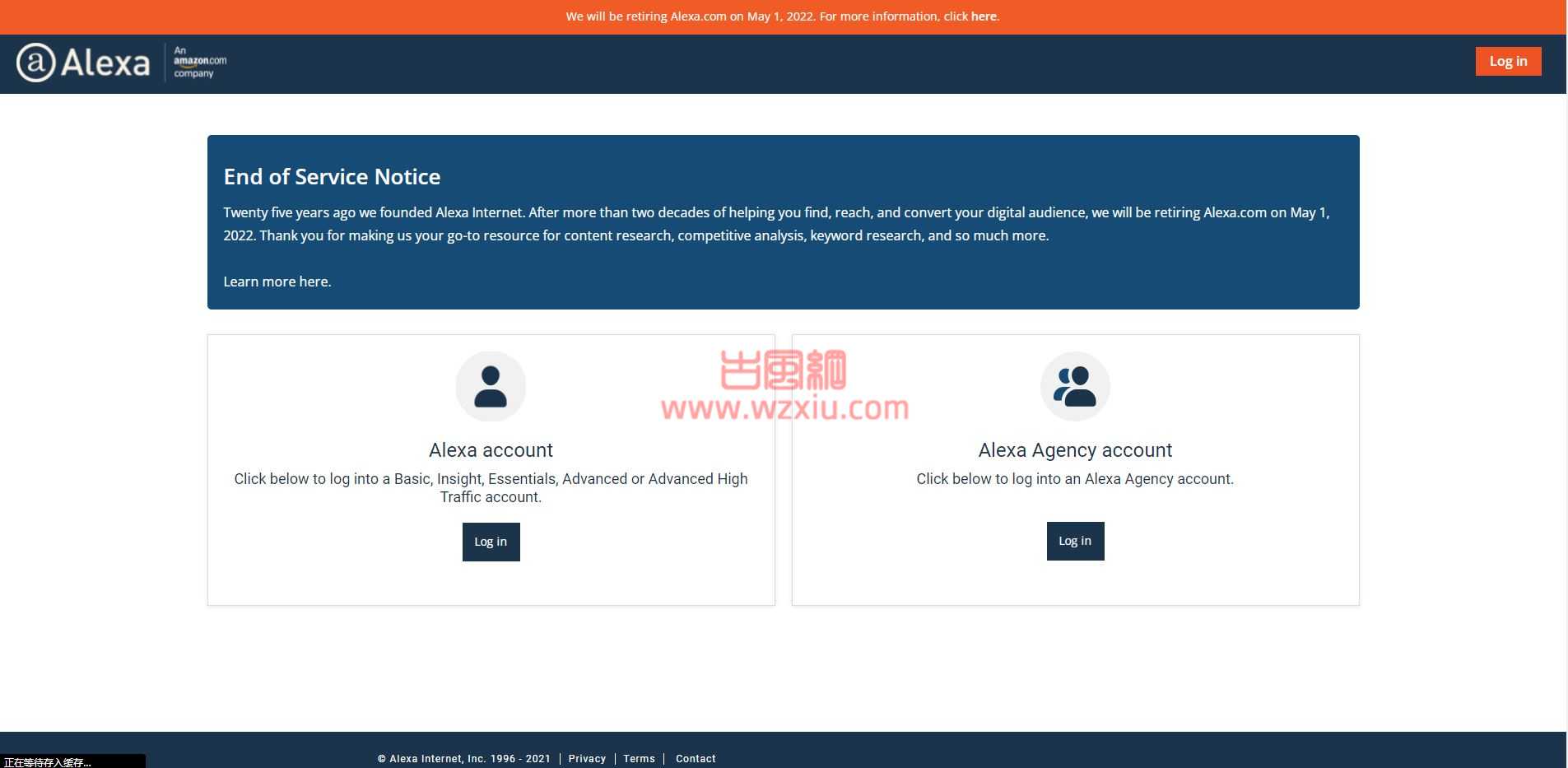Viewport: 1568px width, 768px height.
Task: Click the 'Alexa account' card title
Action: [491, 450]
